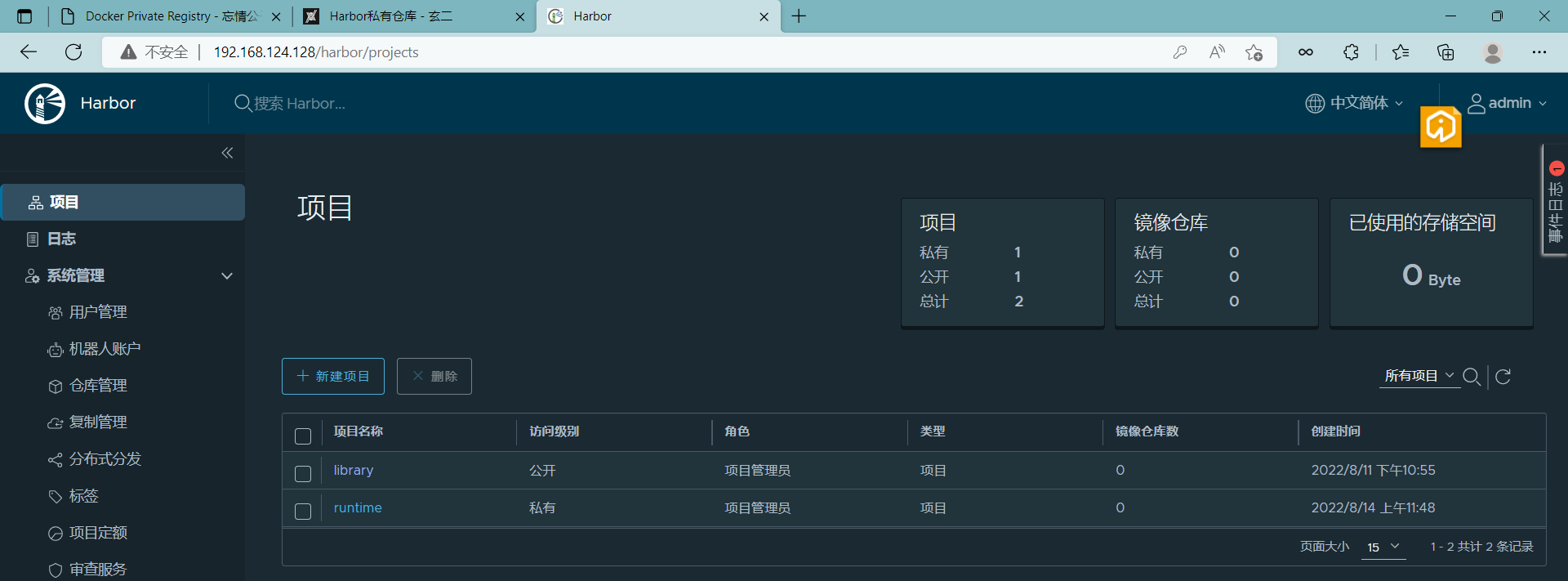Add this page to browser favorites
The width and height of the screenshot is (1568, 581).
[x=1254, y=52]
